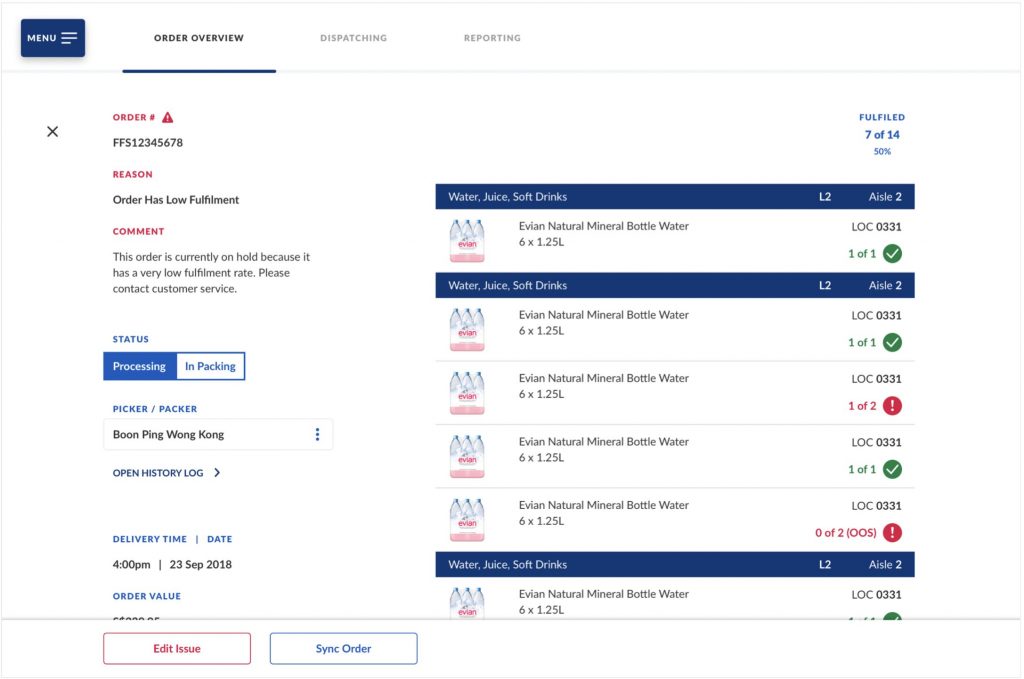Select the order number FFS12345678
This screenshot has width=1024, height=679.
tap(148, 142)
